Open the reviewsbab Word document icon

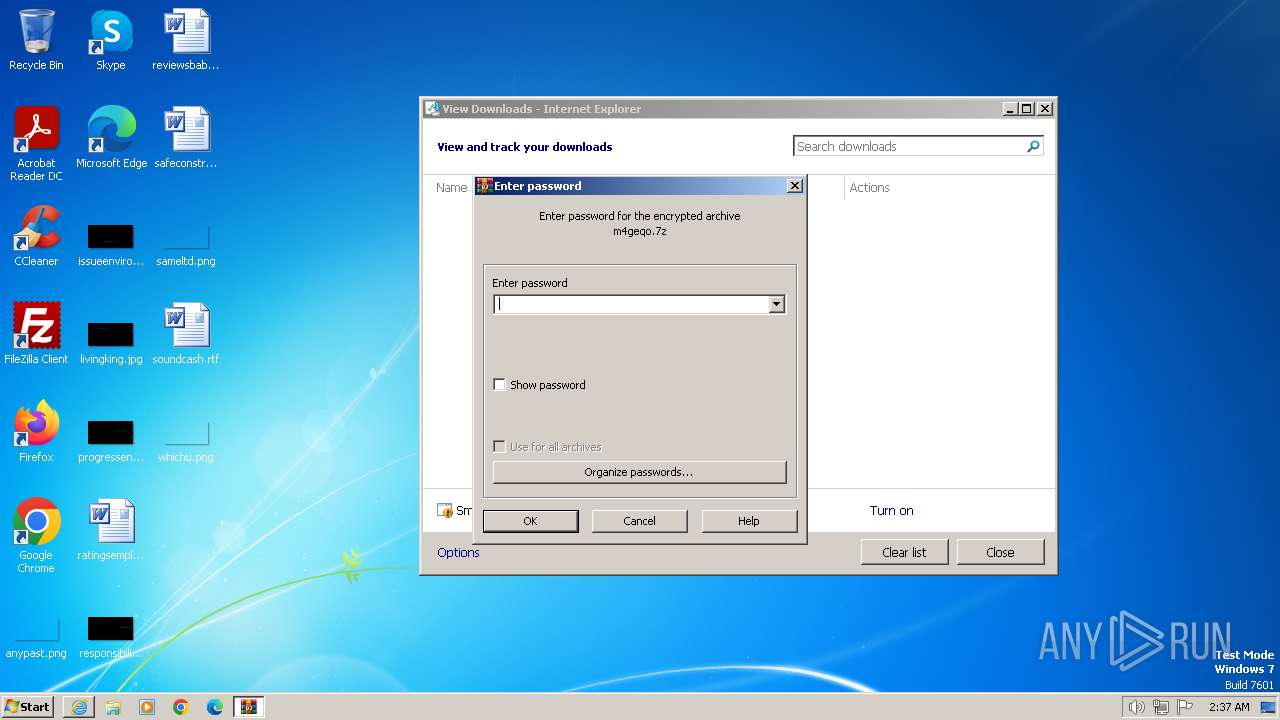185,40
